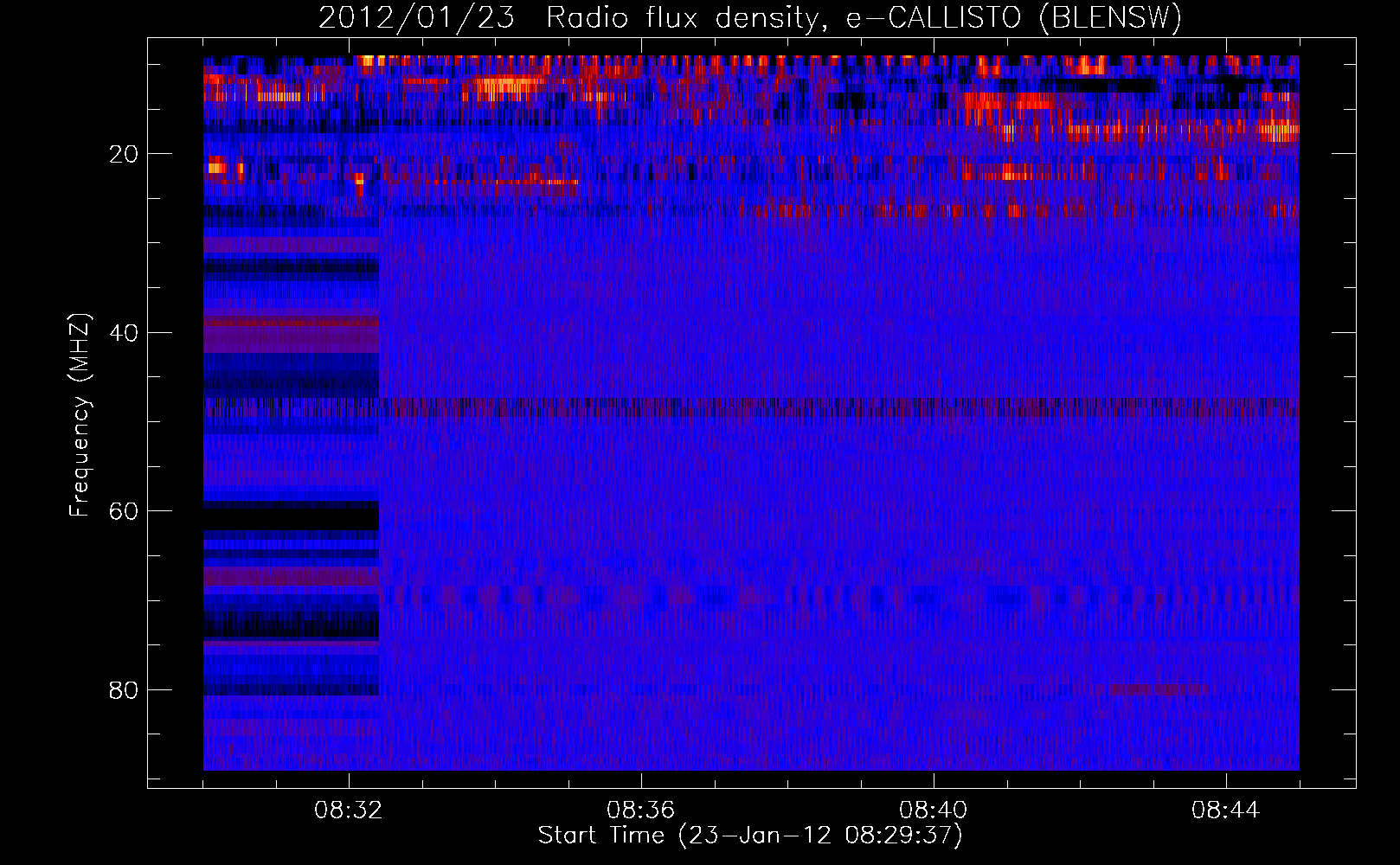Image resolution: width=1400 pixels, height=865 pixels.
Task: Click the 08:32 time tick label
Action: coord(349,811)
